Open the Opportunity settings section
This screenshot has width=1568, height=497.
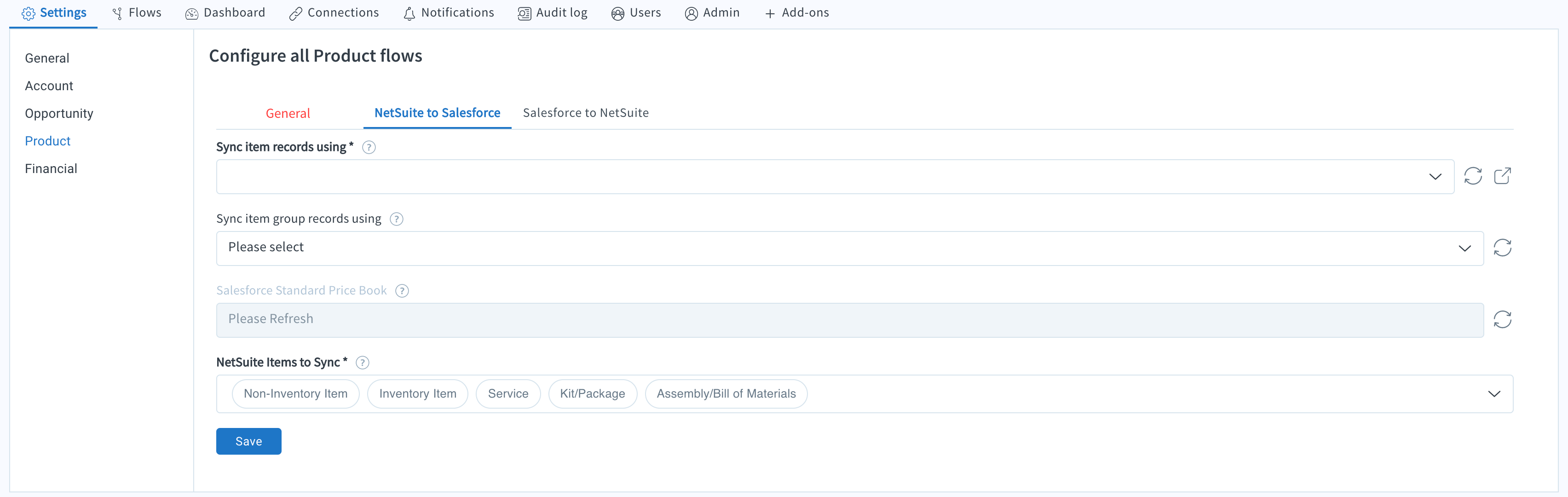[x=59, y=114]
